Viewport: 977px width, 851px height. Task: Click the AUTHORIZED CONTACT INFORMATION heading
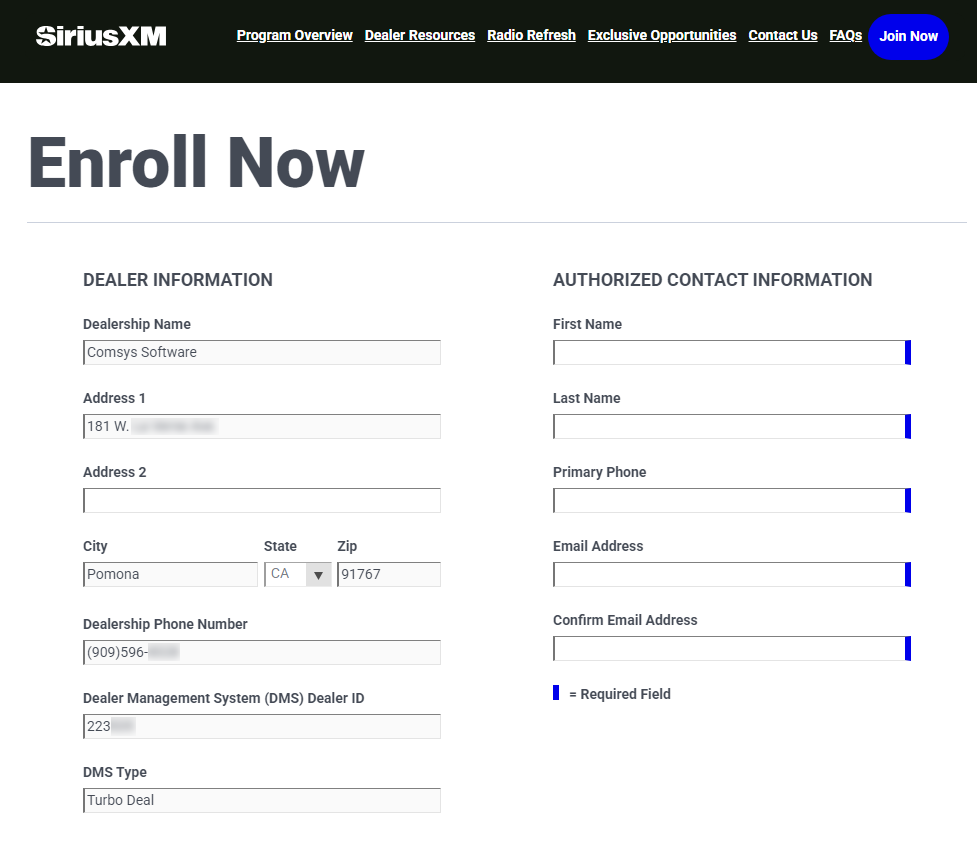pos(712,280)
